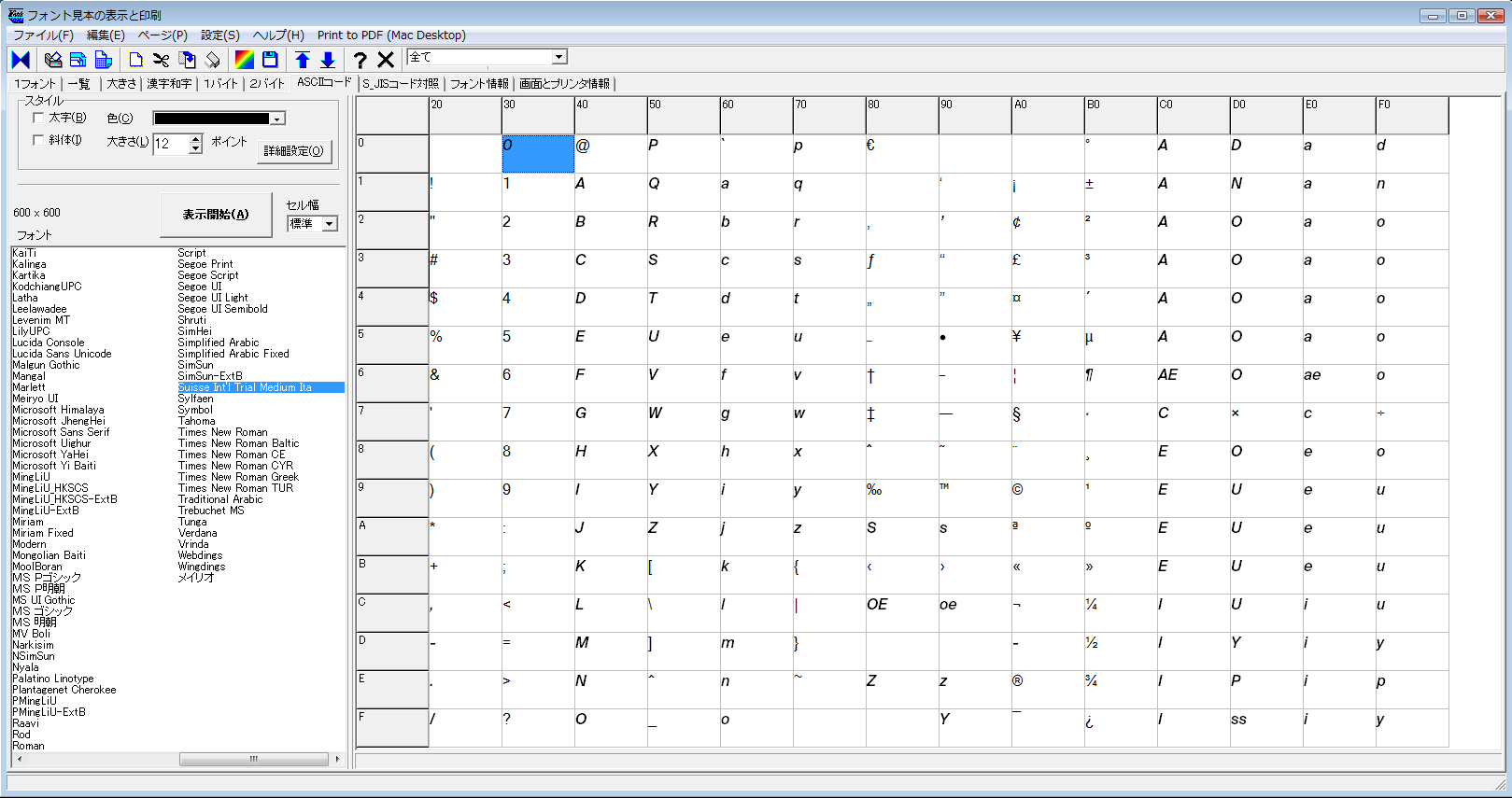Click the question mark help icon
1512x798 pixels.
coord(360,60)
